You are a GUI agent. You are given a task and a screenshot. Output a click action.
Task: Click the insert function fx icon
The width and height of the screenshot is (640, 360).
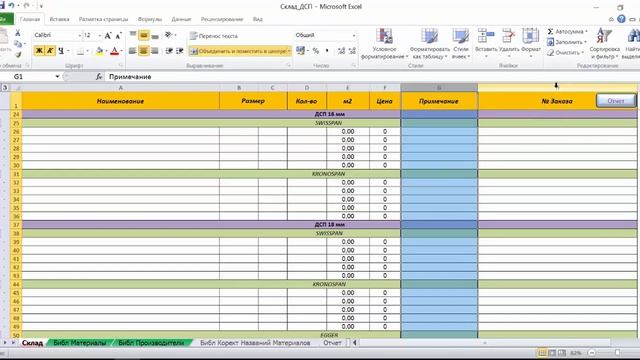[99, 76]
